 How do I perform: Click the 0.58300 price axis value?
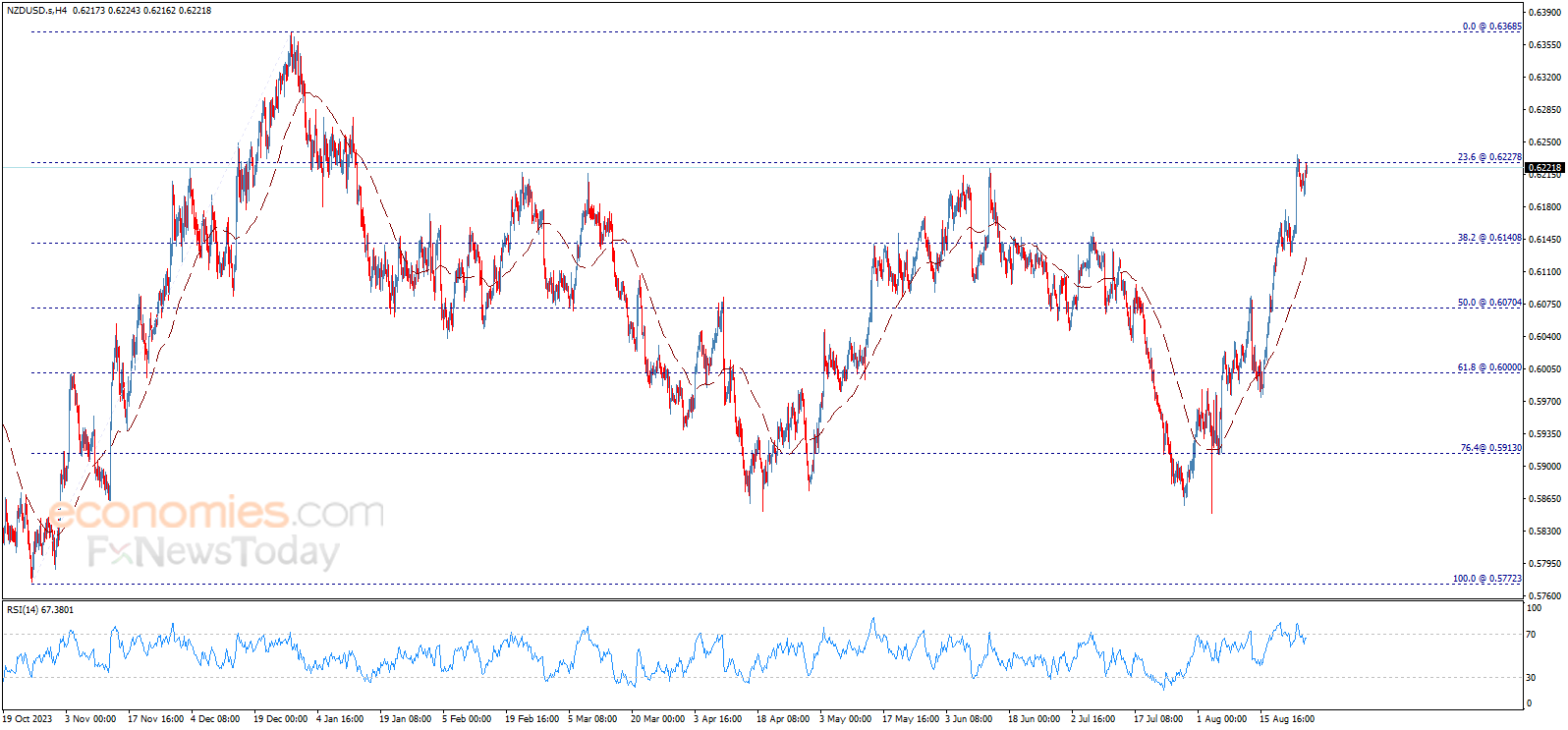[1546, 531]
